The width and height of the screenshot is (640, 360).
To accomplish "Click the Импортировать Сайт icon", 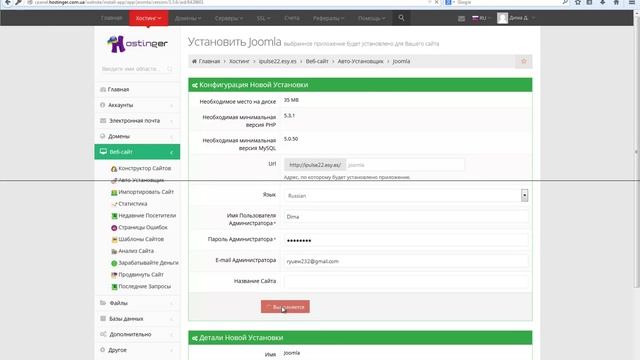I will pos(114,192).
